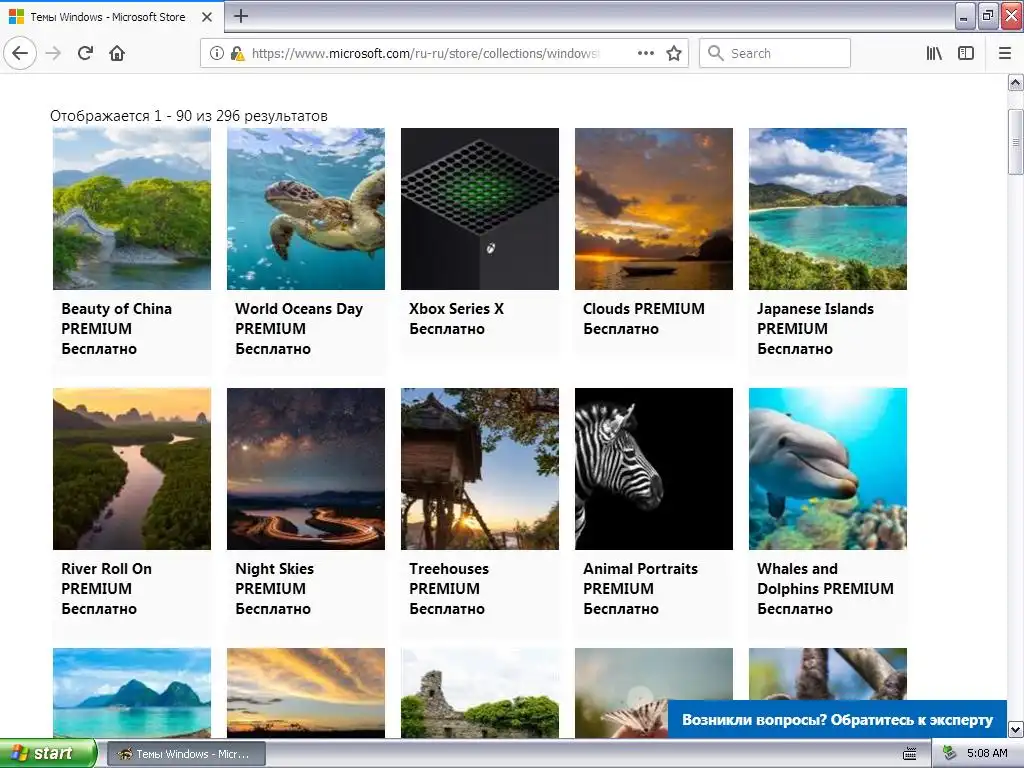
Task: Toggle the sidebar view icon
Action: [x=966, y=53]
